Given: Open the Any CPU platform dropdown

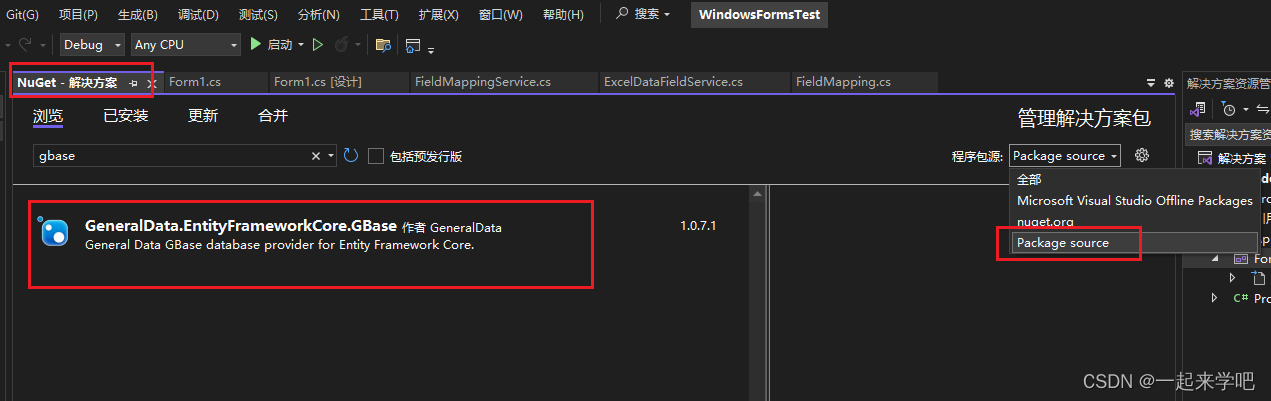Looking at the screenshot, I should (186, 44).
